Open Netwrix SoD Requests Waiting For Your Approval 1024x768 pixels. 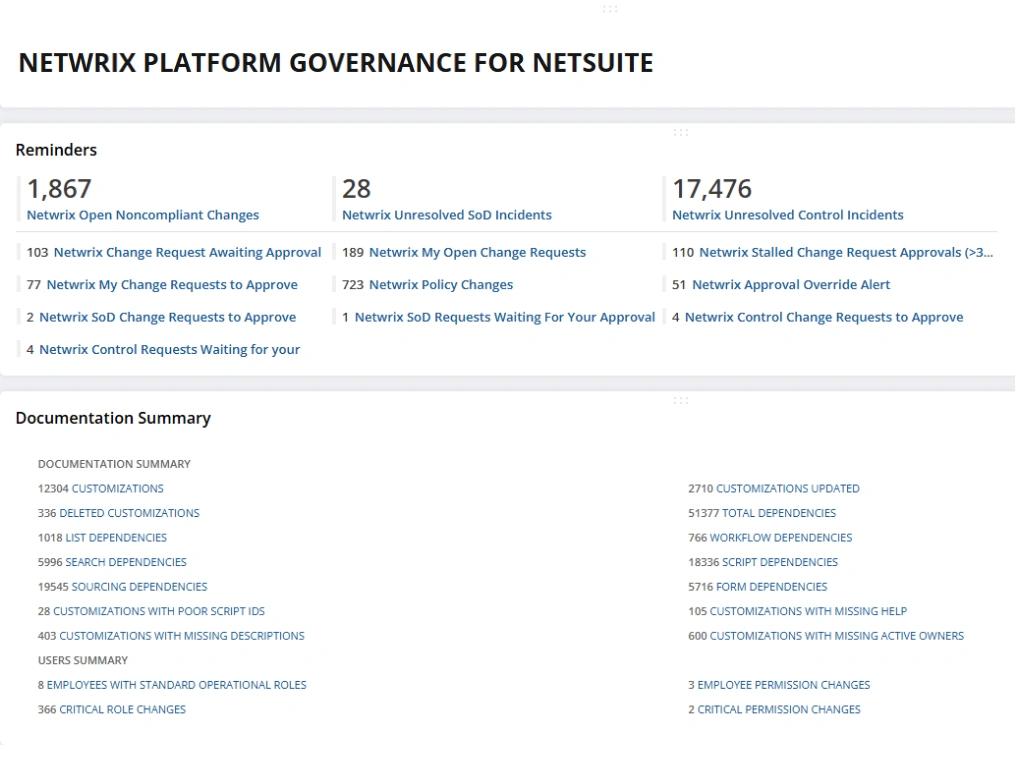pyautogui.click(x=505, y=317)
